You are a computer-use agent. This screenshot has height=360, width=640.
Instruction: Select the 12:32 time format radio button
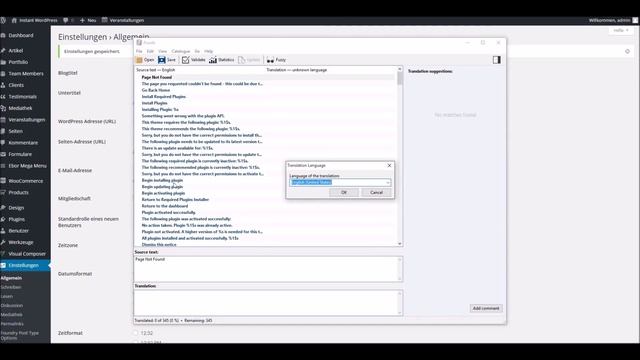(x=136, y=333)
